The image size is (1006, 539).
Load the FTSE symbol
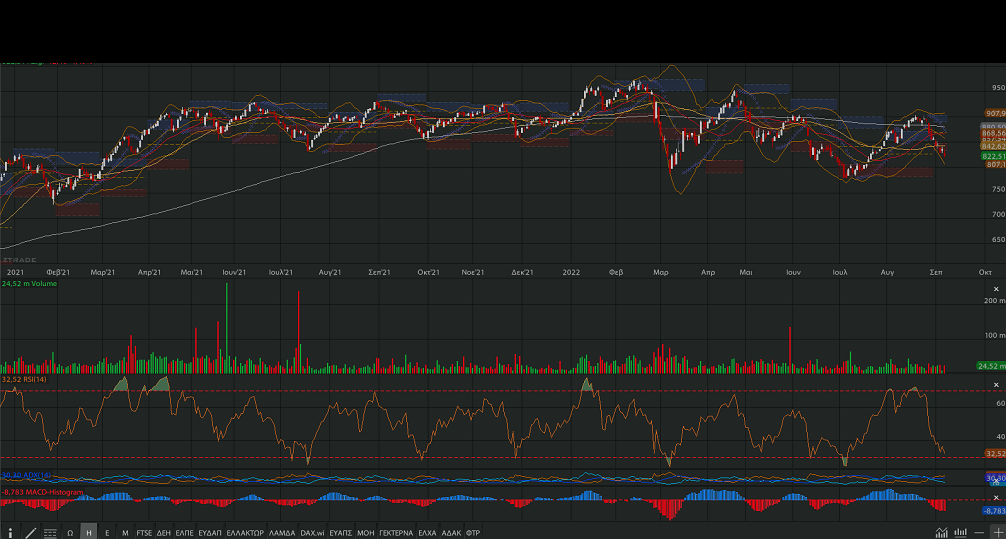point(145,532)
